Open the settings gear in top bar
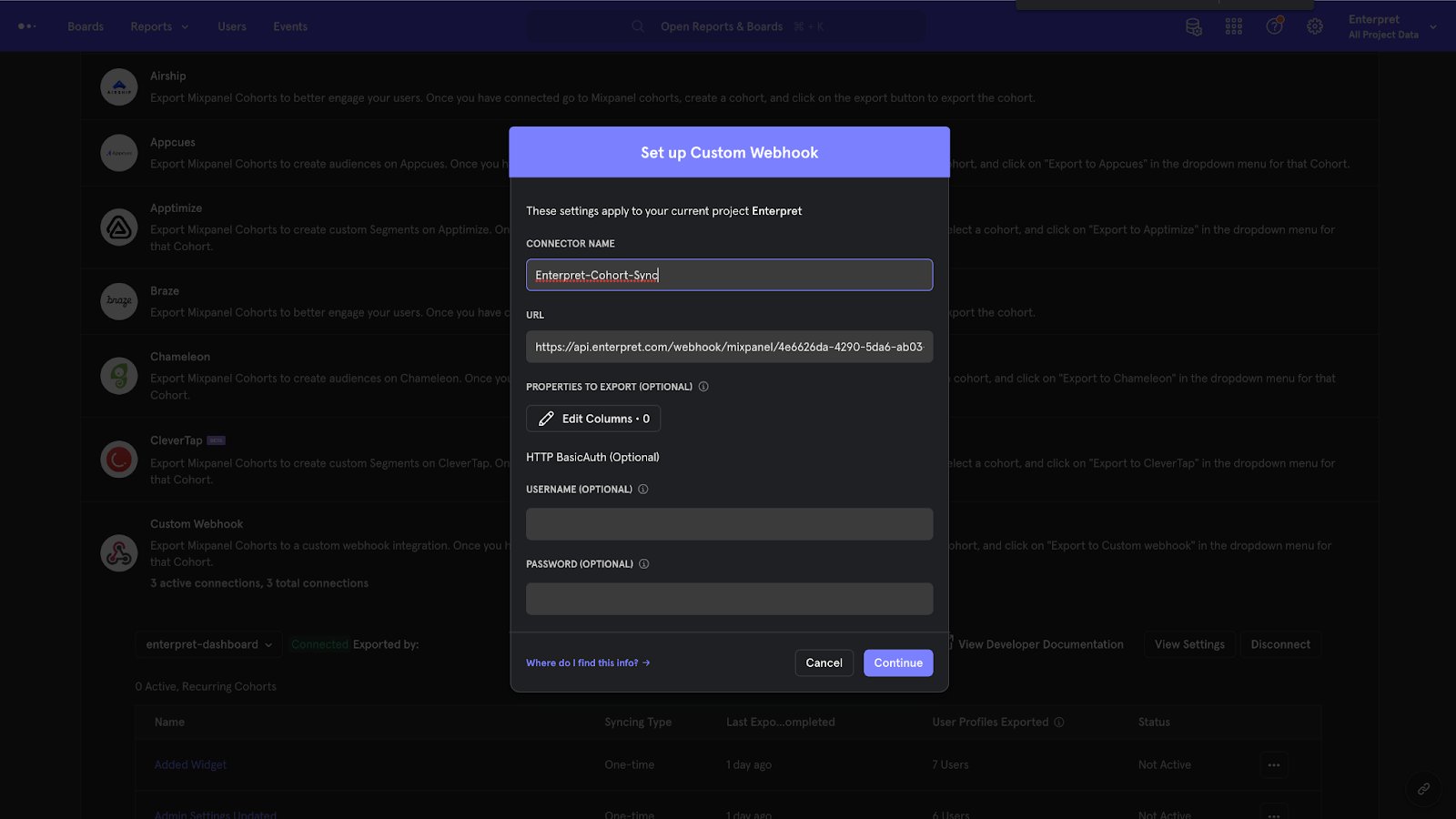Image resolution: width=1456 pixels, height=819 pixels. pyautogui.click(x=1315, y=26)
